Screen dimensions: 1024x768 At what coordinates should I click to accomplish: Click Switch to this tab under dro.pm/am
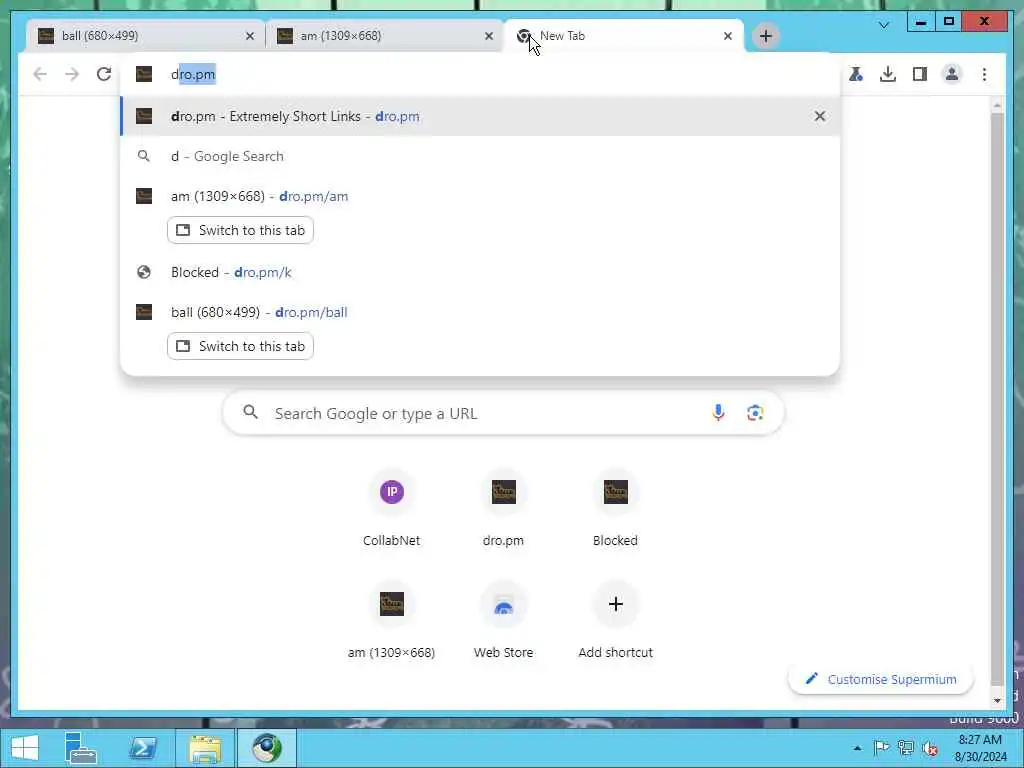click(240, 230)
